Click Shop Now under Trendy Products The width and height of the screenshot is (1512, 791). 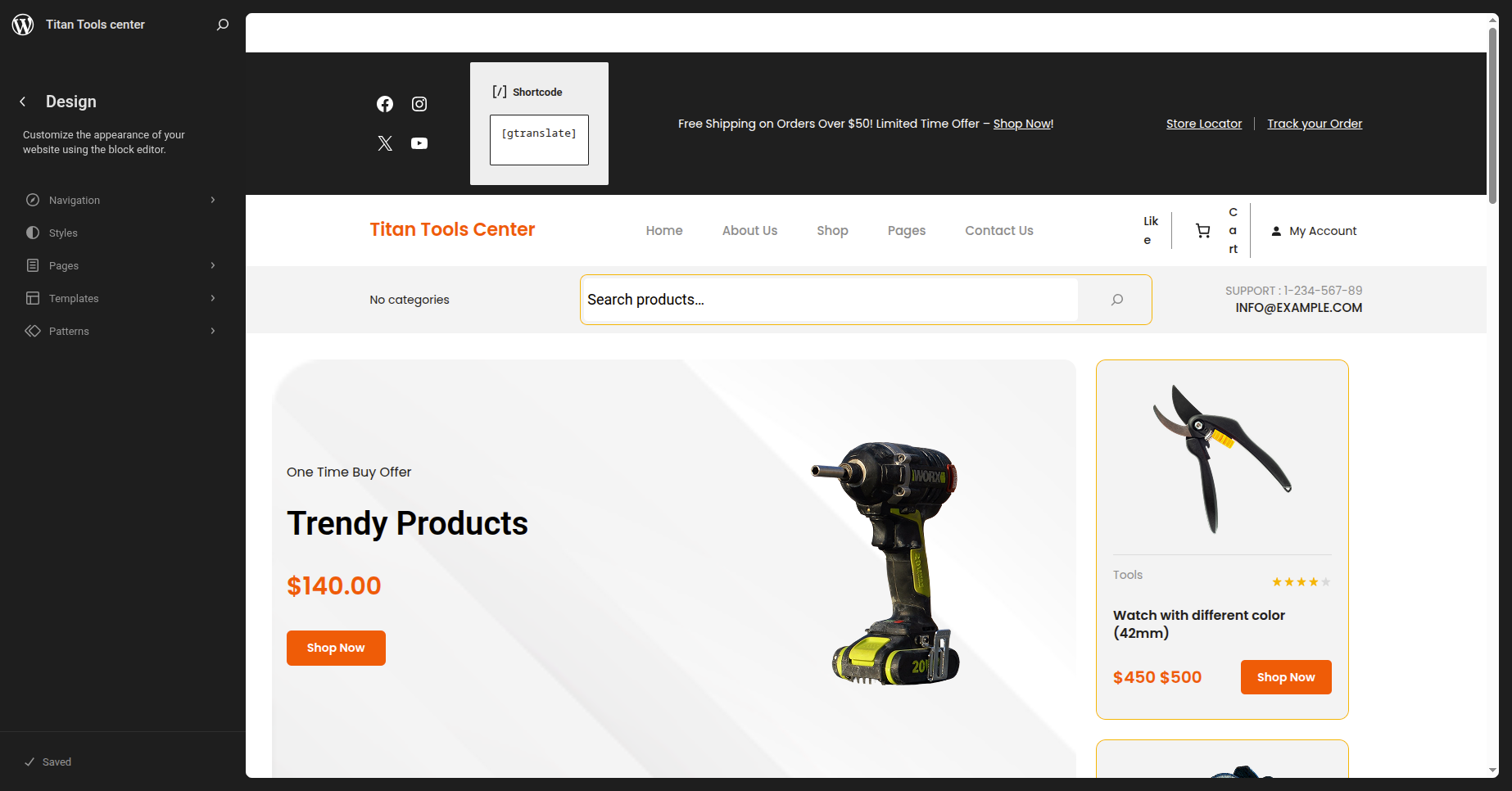tap(336, 648)
